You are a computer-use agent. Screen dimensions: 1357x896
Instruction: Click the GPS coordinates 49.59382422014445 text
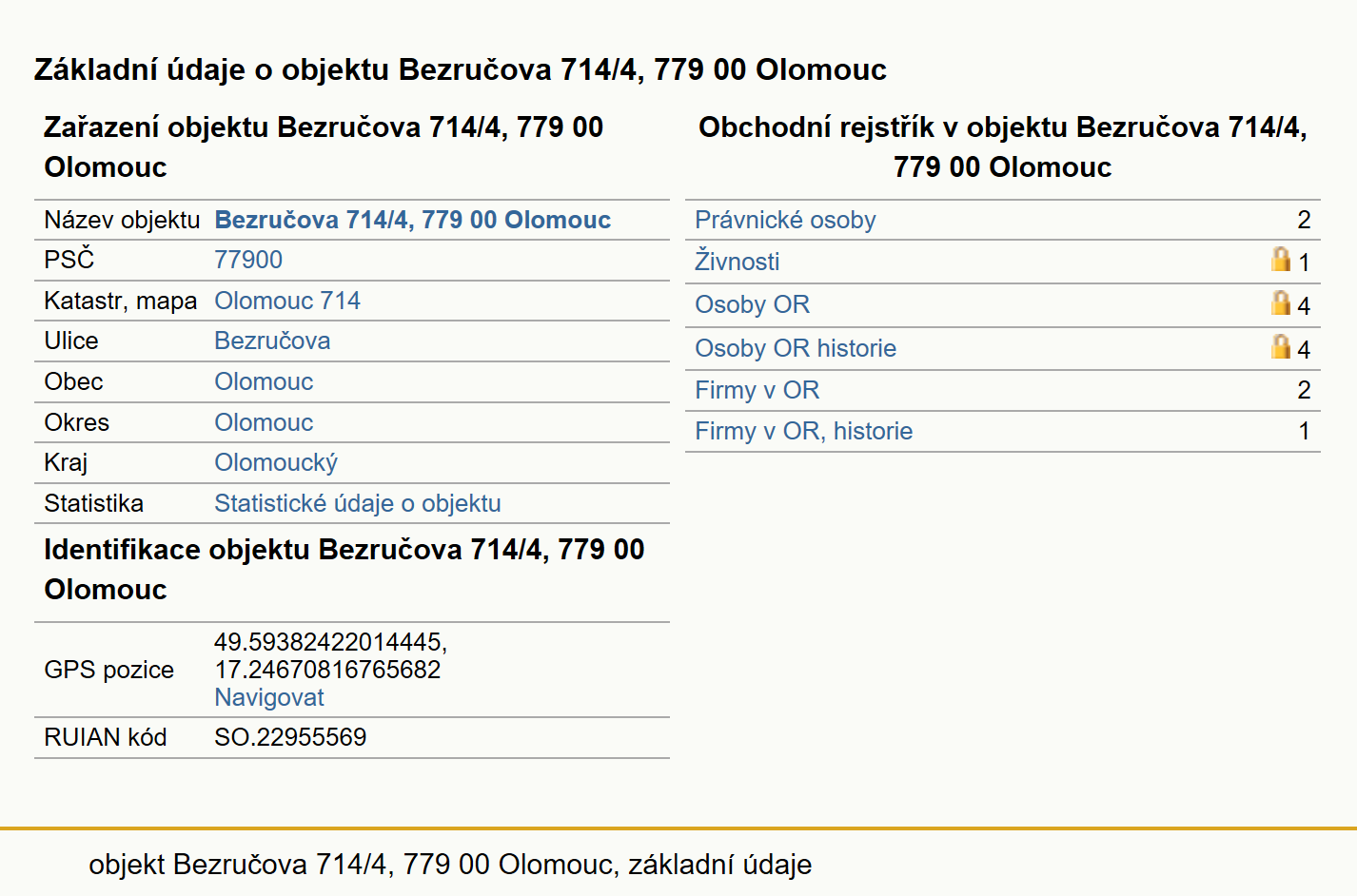(330, 642)
